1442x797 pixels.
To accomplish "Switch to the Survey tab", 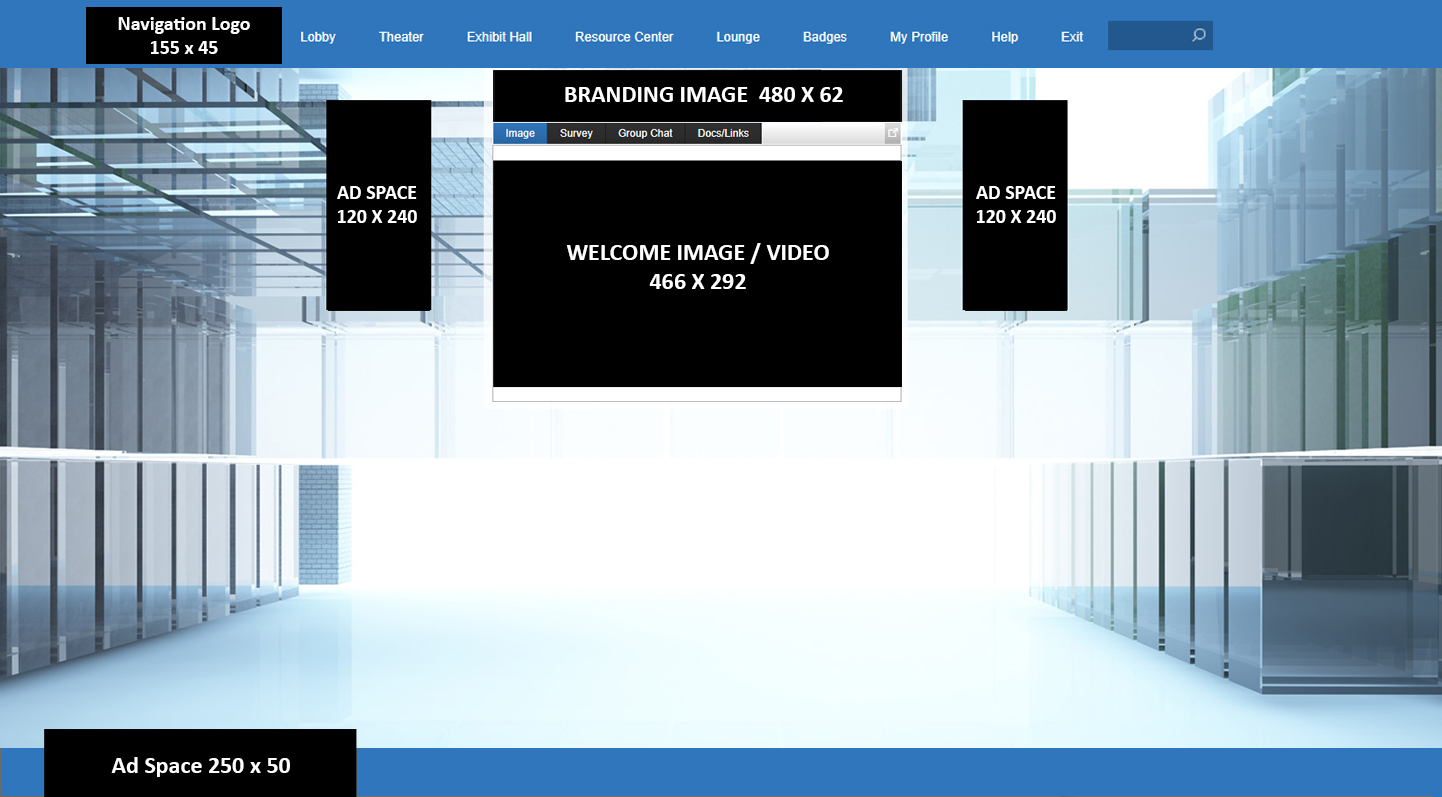I will 576,133.
